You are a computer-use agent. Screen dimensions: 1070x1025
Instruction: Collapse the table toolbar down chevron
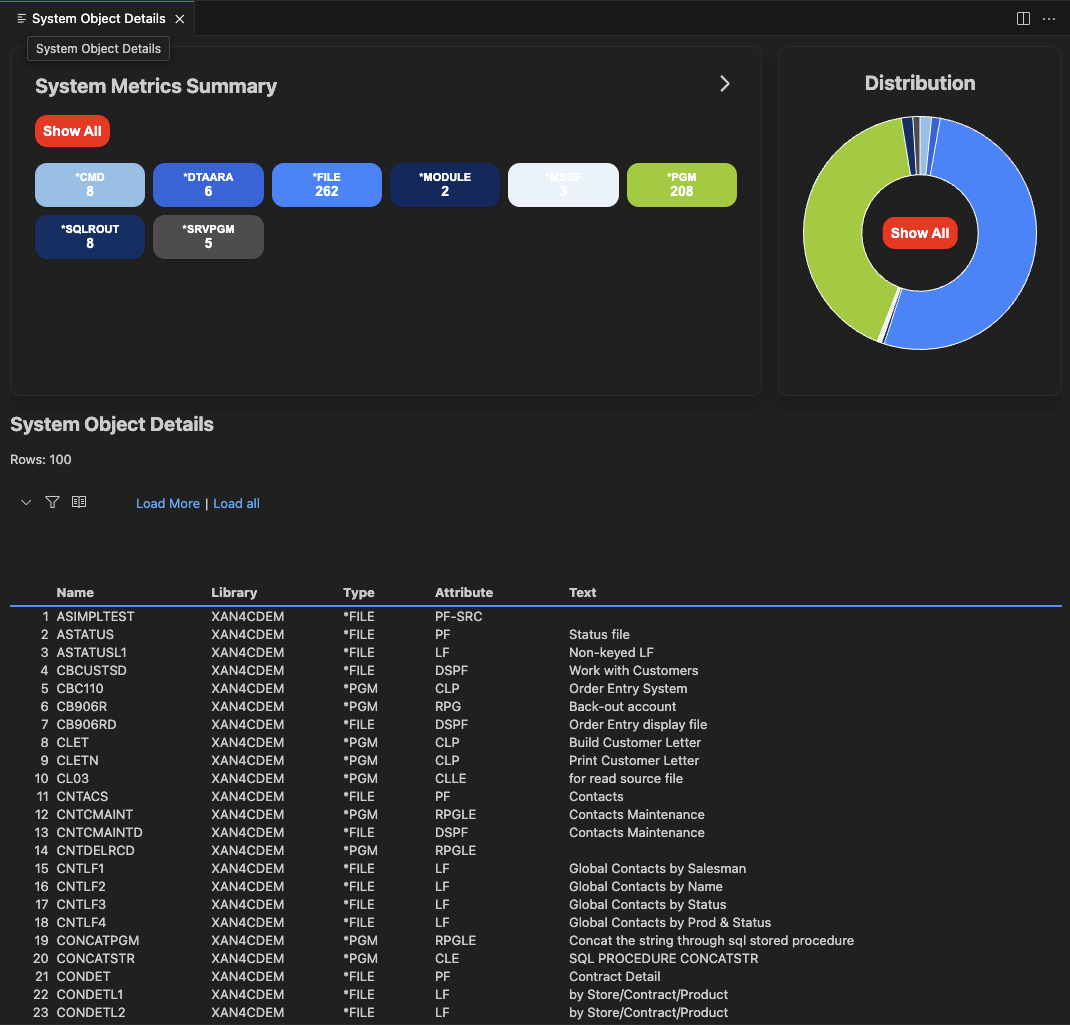click(26, 502)
